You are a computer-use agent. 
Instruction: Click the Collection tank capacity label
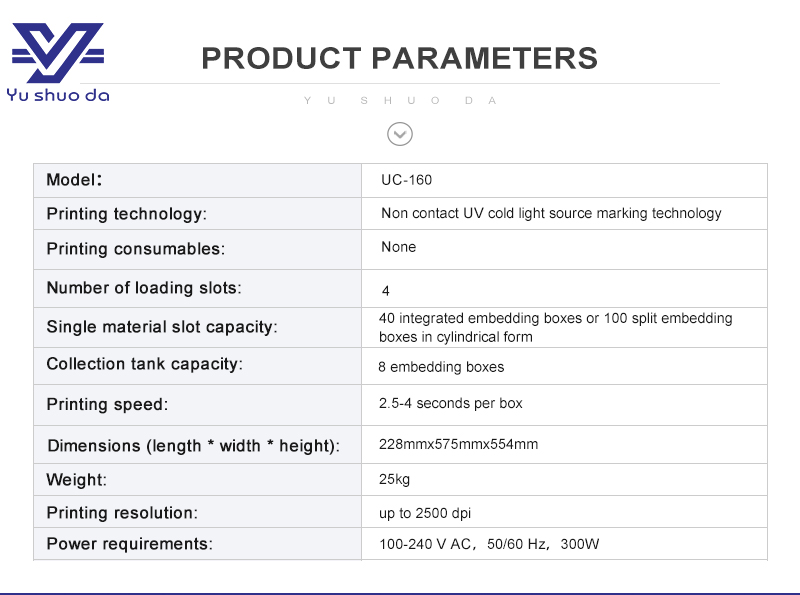coord(144,364)
